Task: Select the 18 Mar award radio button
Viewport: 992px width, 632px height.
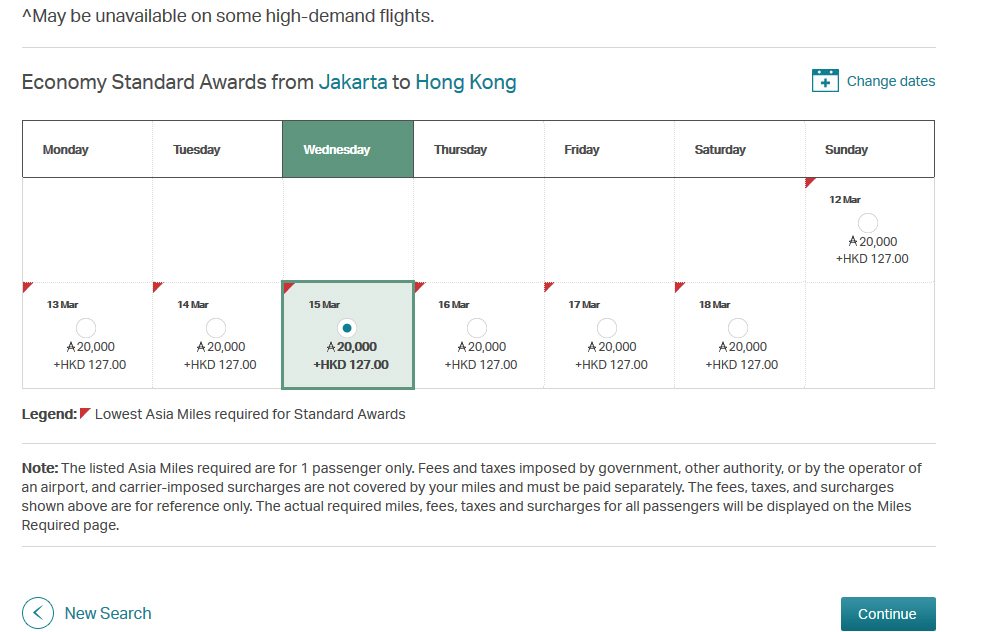Action: point(738,327)
